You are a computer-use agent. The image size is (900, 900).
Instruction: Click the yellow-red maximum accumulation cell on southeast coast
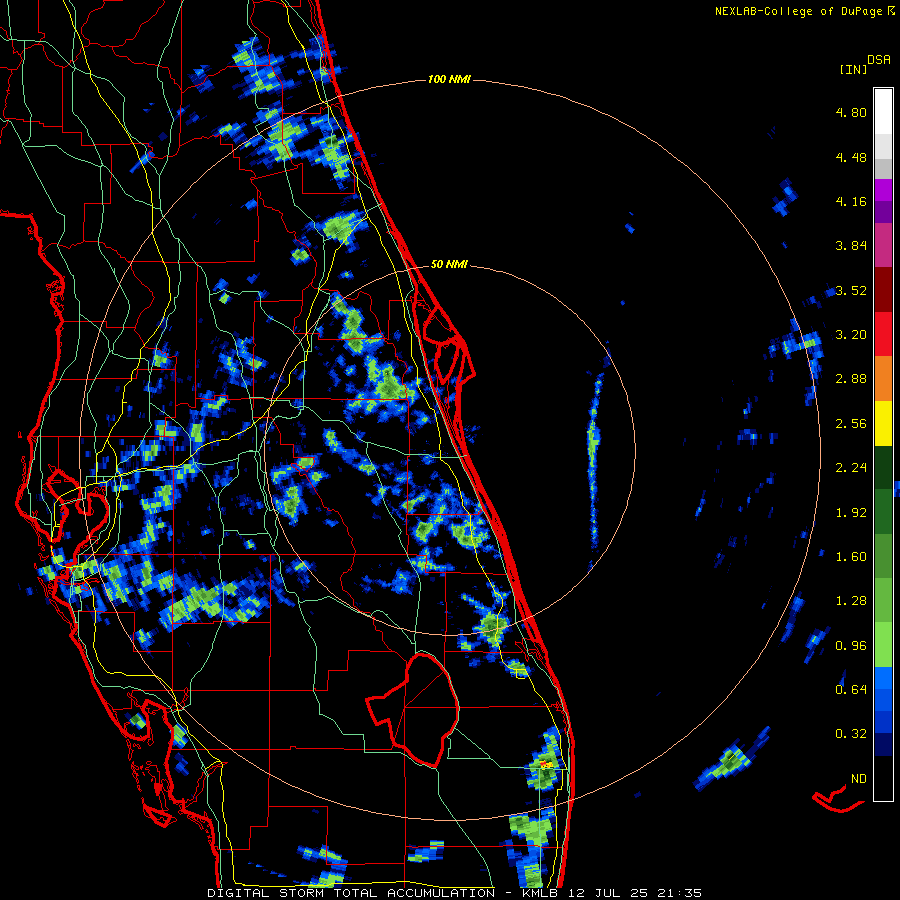pos(546,765)
